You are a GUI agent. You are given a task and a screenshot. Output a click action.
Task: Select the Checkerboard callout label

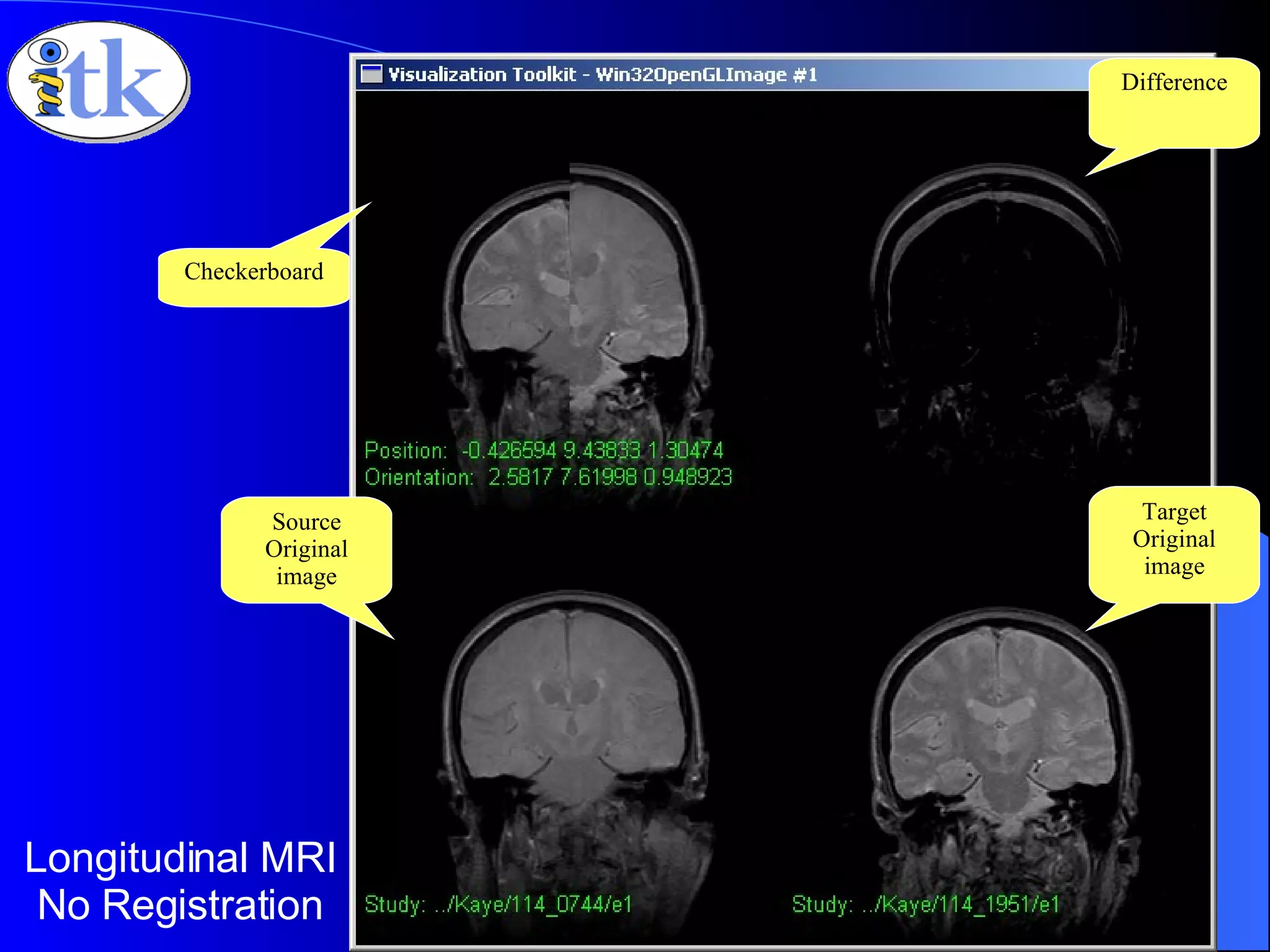tap(254, 272)
